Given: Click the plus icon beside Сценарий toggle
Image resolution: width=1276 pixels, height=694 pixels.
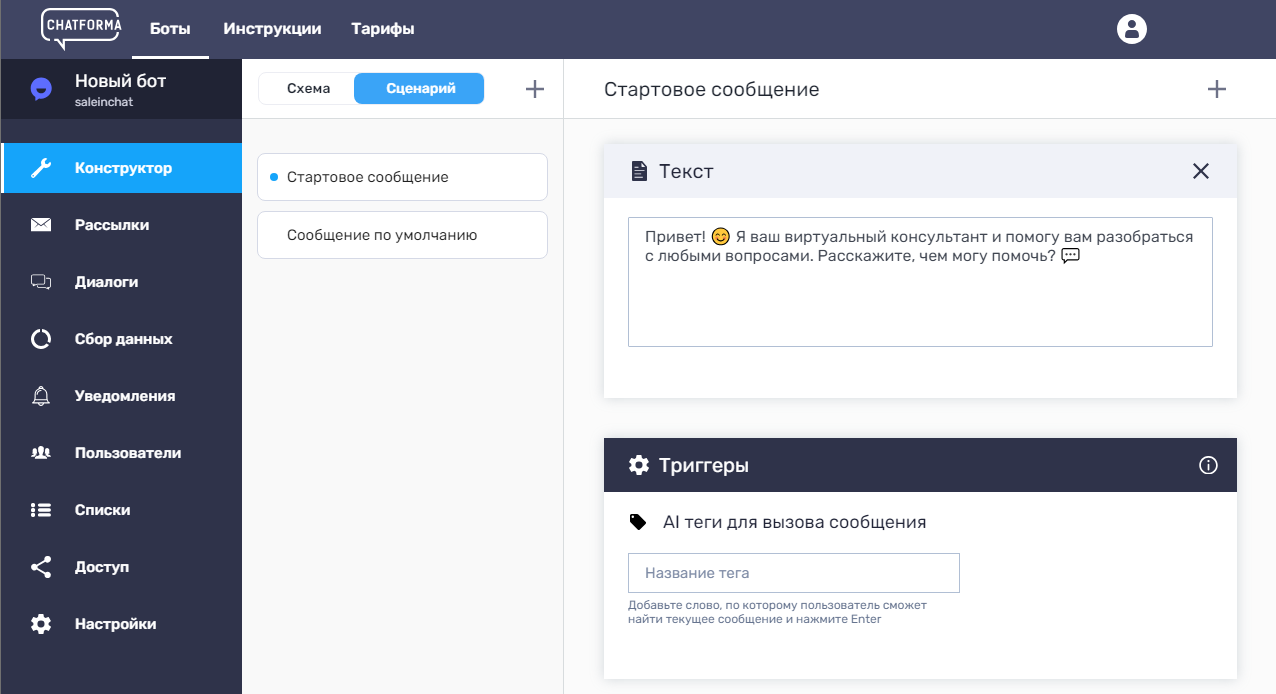Looking at the screenshot, I should [x=535, y=89].
